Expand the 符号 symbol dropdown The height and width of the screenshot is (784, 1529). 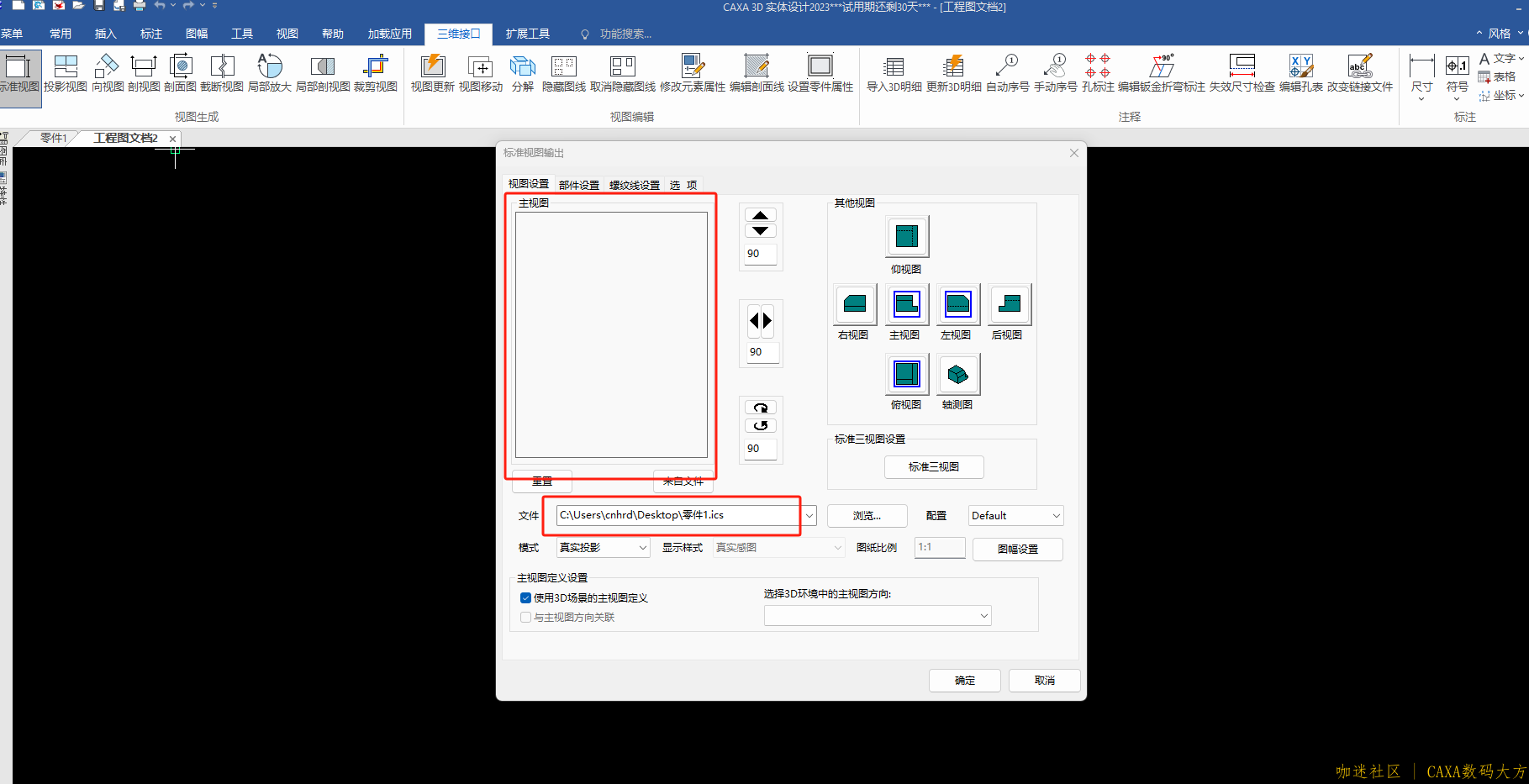point(1457,99)
